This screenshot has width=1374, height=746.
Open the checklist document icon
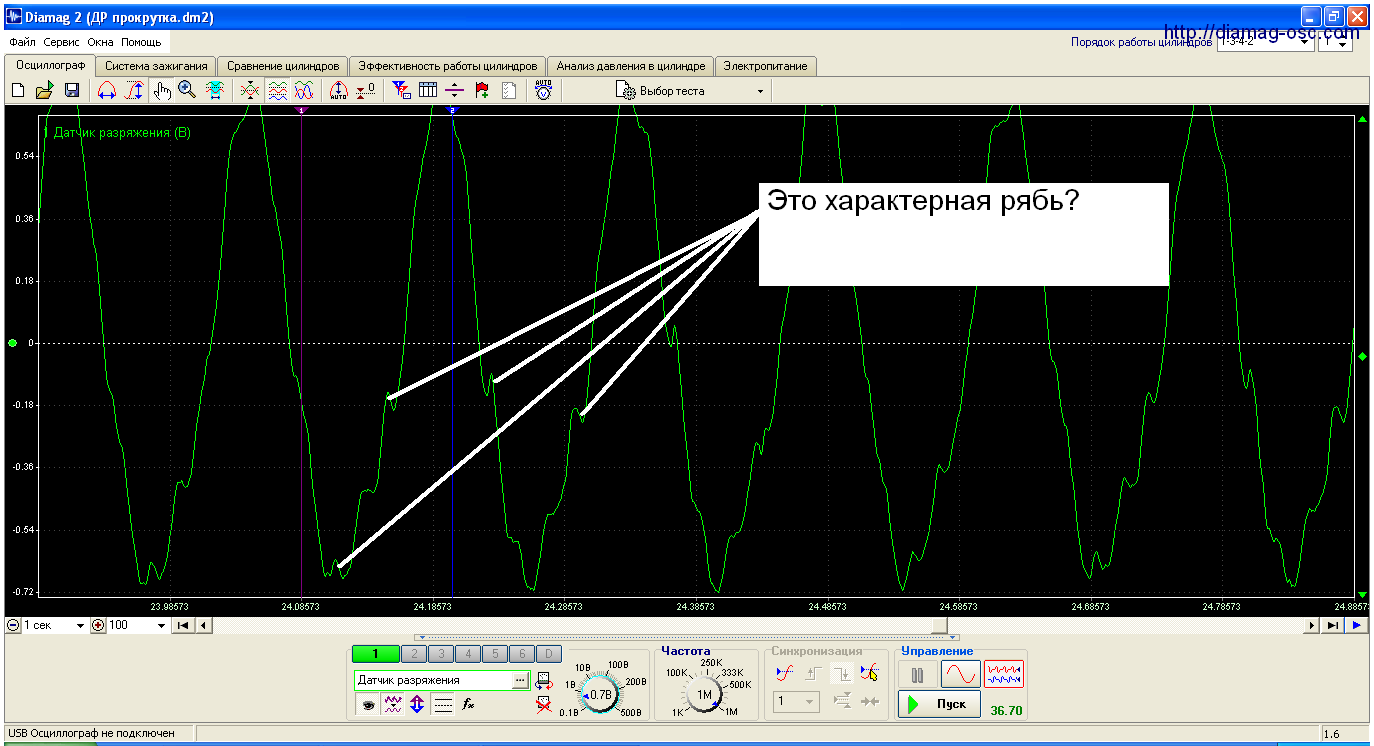pos(509,91)
